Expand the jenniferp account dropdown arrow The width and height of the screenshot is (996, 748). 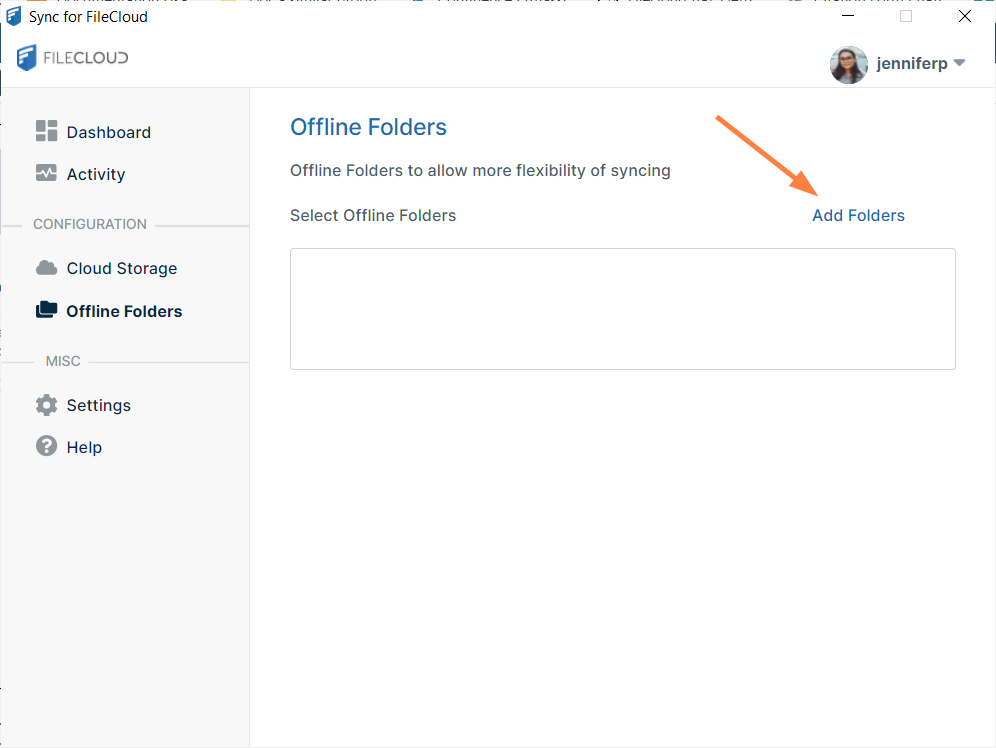coord(961,63)
